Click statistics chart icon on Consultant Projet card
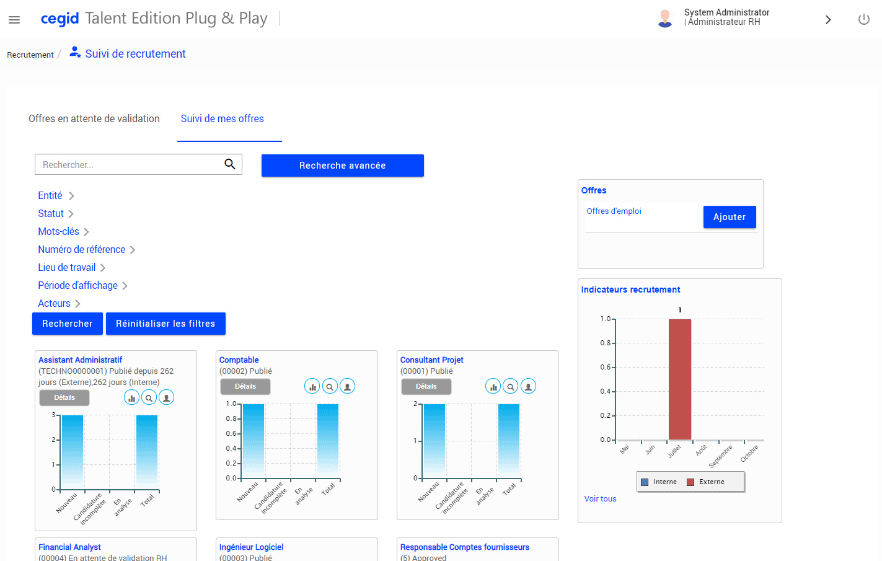This screenshot has height=561, width=882. 493,386
